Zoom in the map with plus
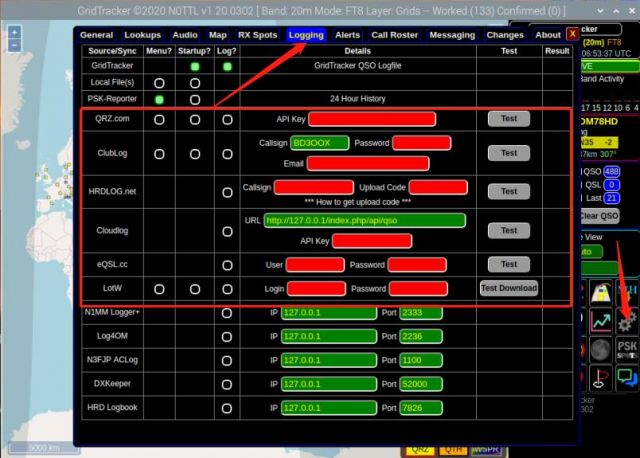Image resolution: width=640 pixels, height=458 pixels. pos(14,32)
